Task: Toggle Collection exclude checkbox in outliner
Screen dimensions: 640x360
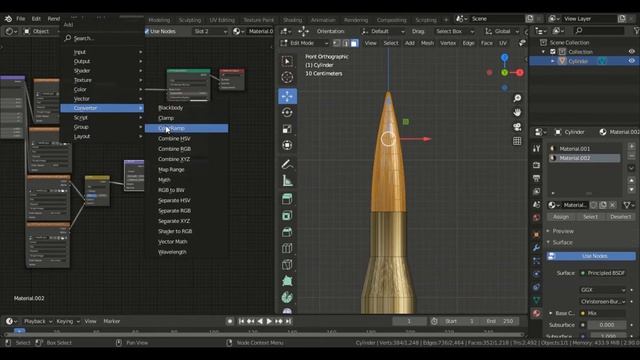Action: point(553,52)
